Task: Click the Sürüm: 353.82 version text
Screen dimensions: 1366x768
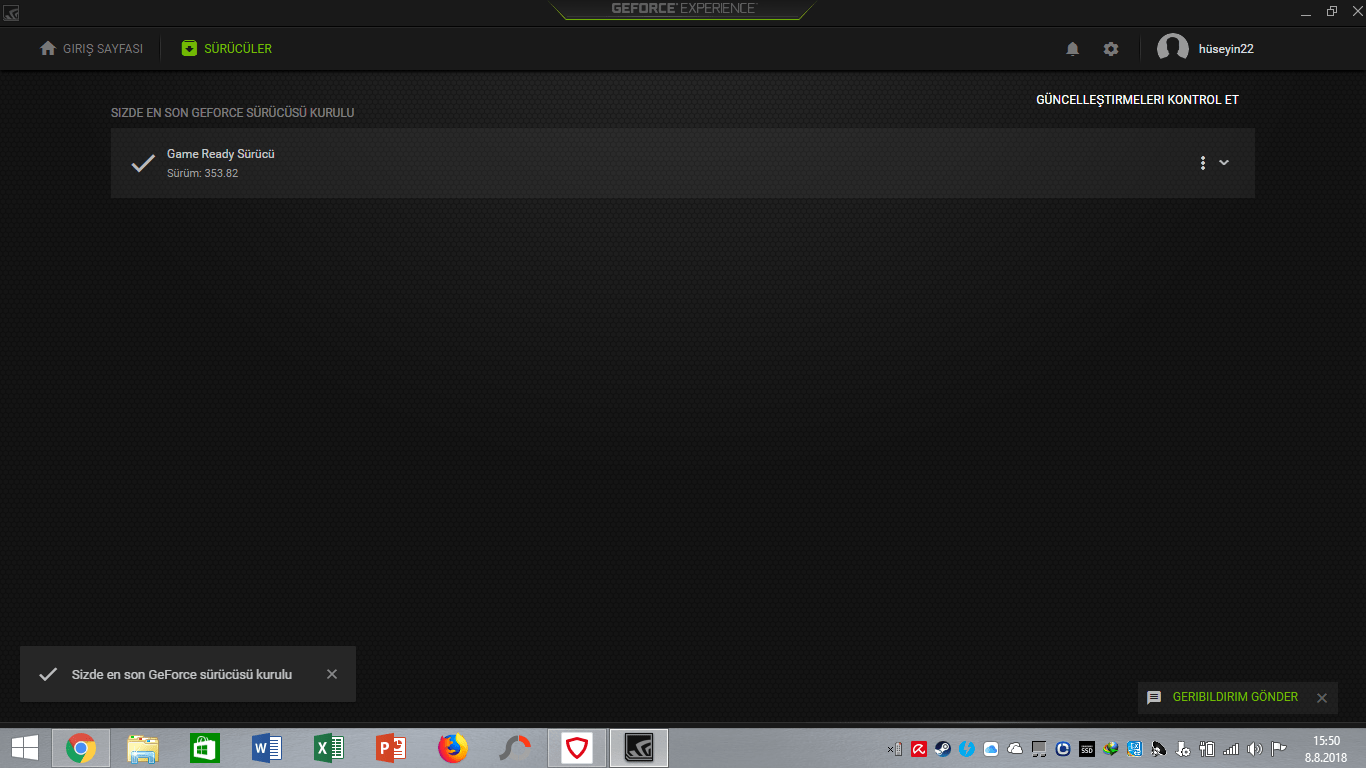Action: click(x=202, y=173)
